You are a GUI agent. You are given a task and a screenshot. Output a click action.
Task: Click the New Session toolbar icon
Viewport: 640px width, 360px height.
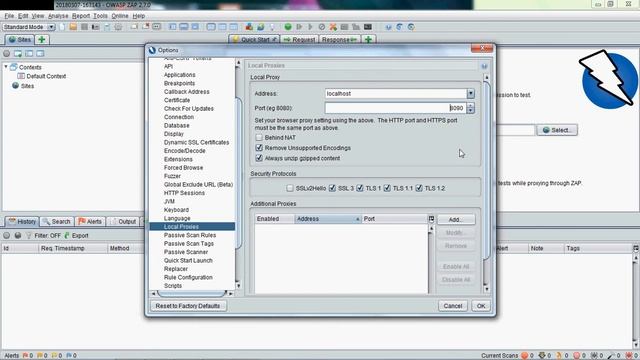[x=62, y=27]
